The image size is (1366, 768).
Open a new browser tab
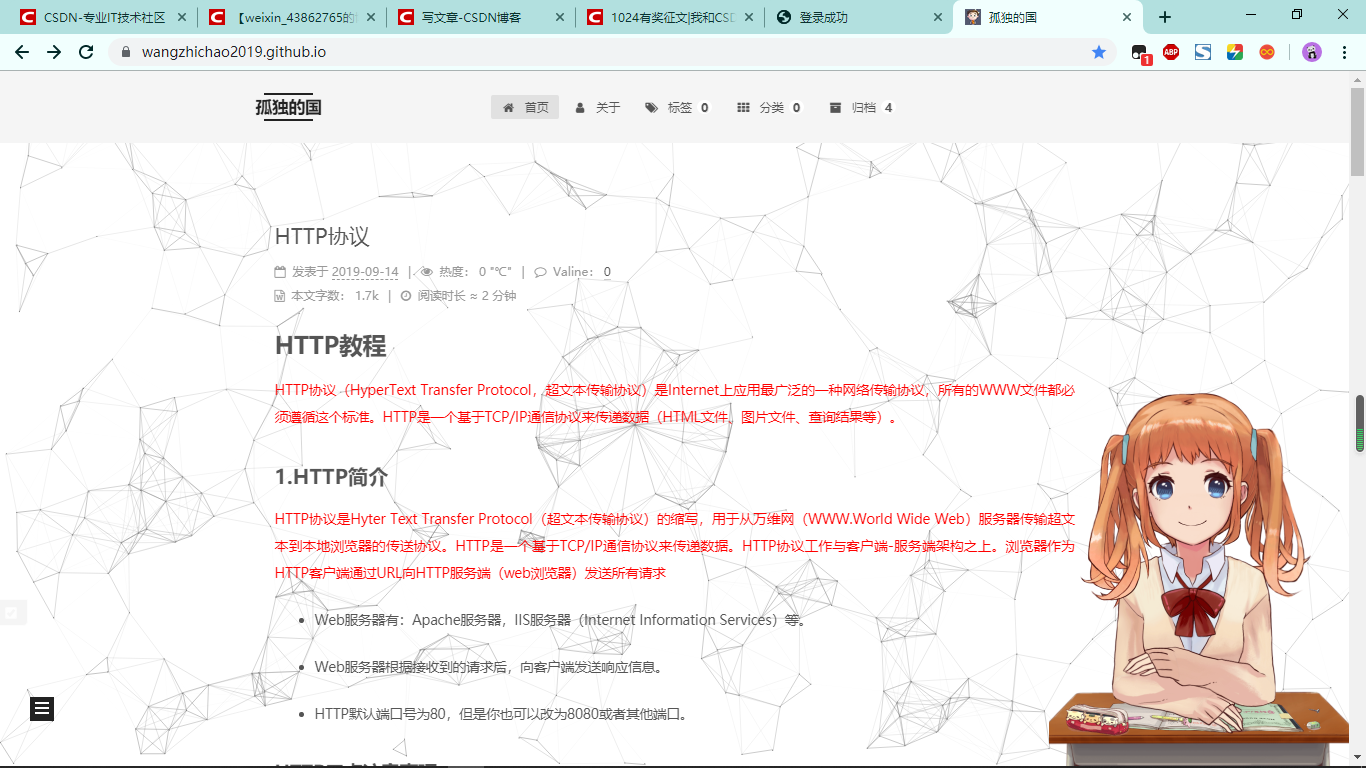(x=1164, y=17)
